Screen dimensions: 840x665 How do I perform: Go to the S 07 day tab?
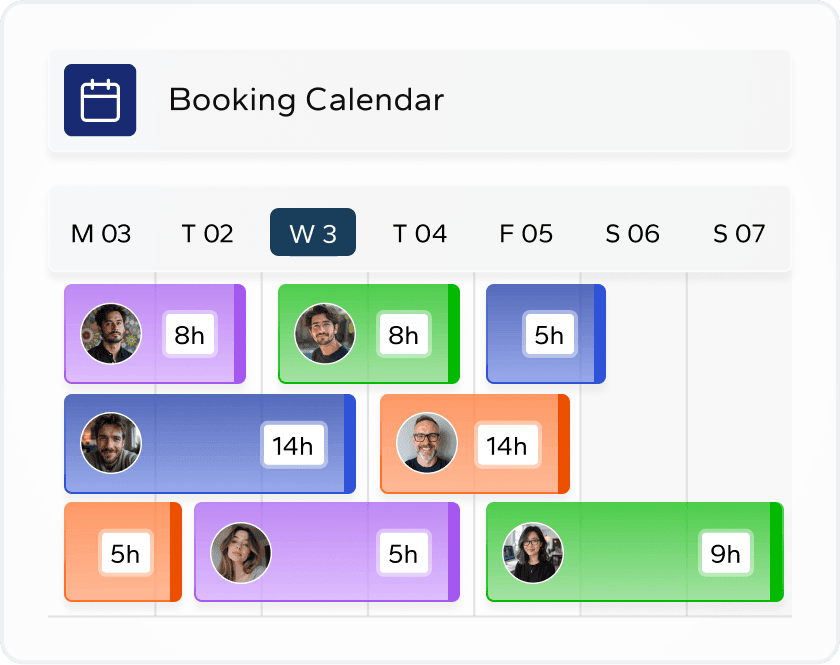[x=739, y=234]
